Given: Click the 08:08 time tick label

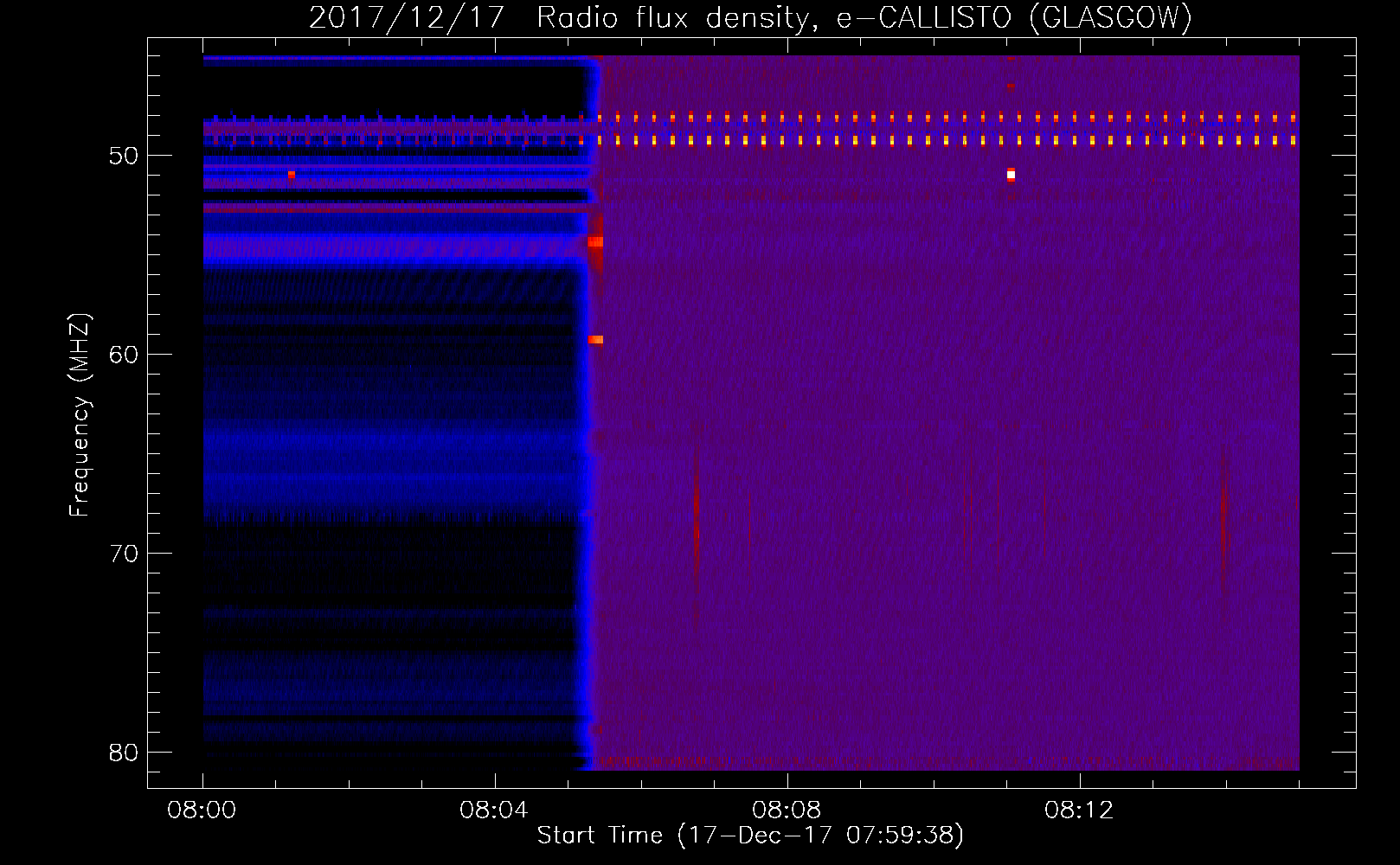Looking at the screenshot, I should 787,811.
